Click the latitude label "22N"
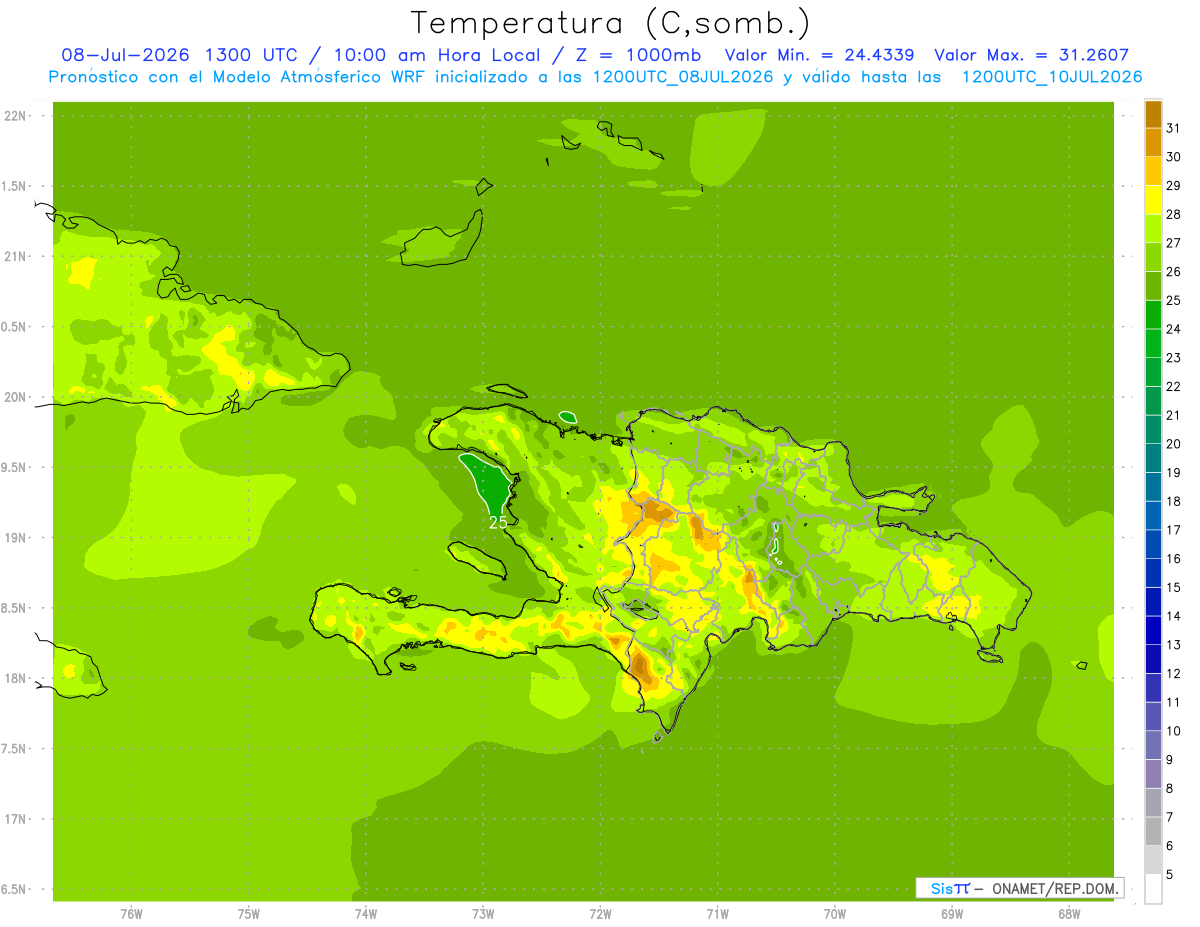This screenshot has width=1200, height=927. [x=15, y=116]
